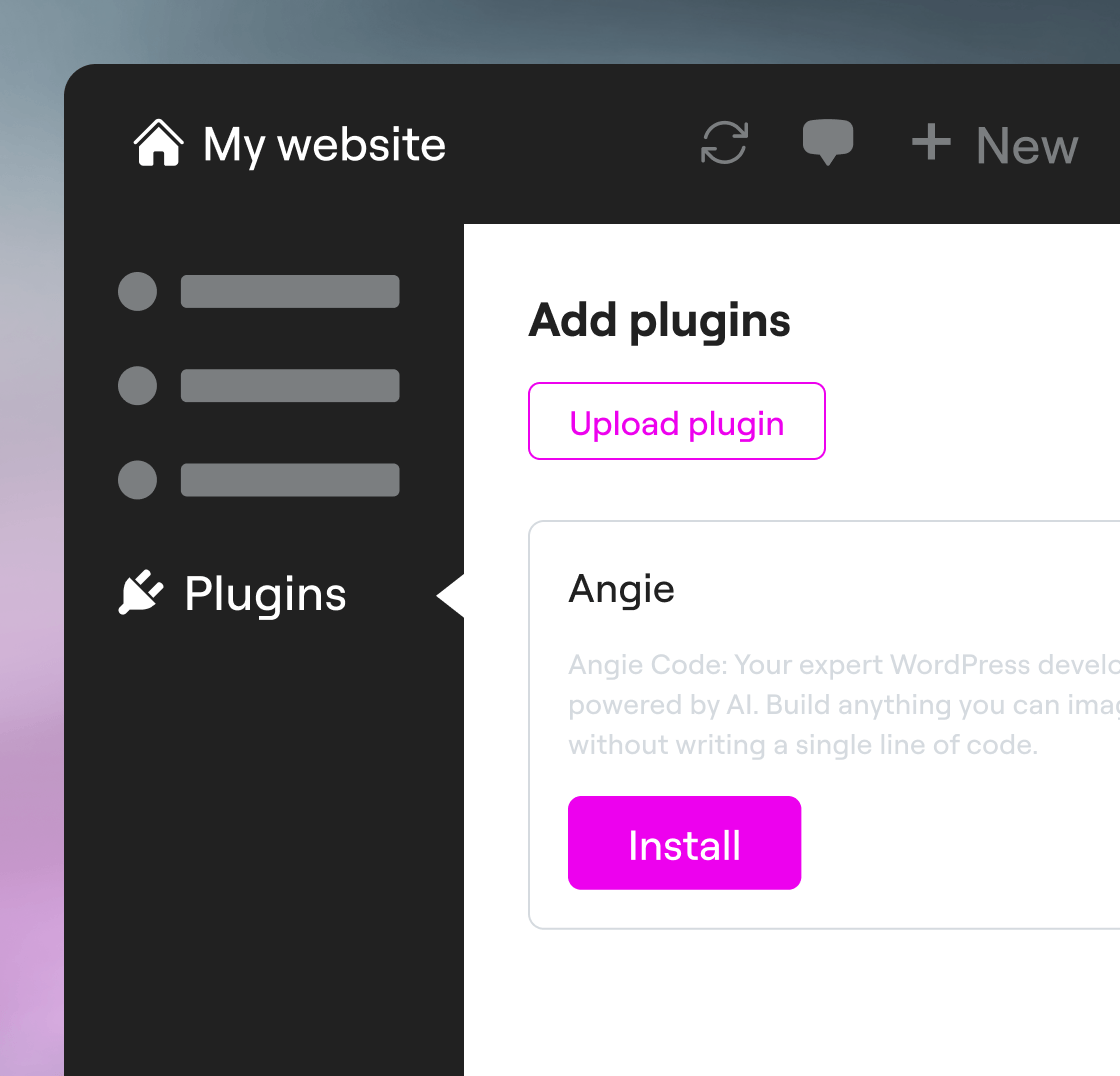1120x1076 pixels.
Task: Click the home icon beside My website
Action: pyautogui.click(x=158, y=144)
